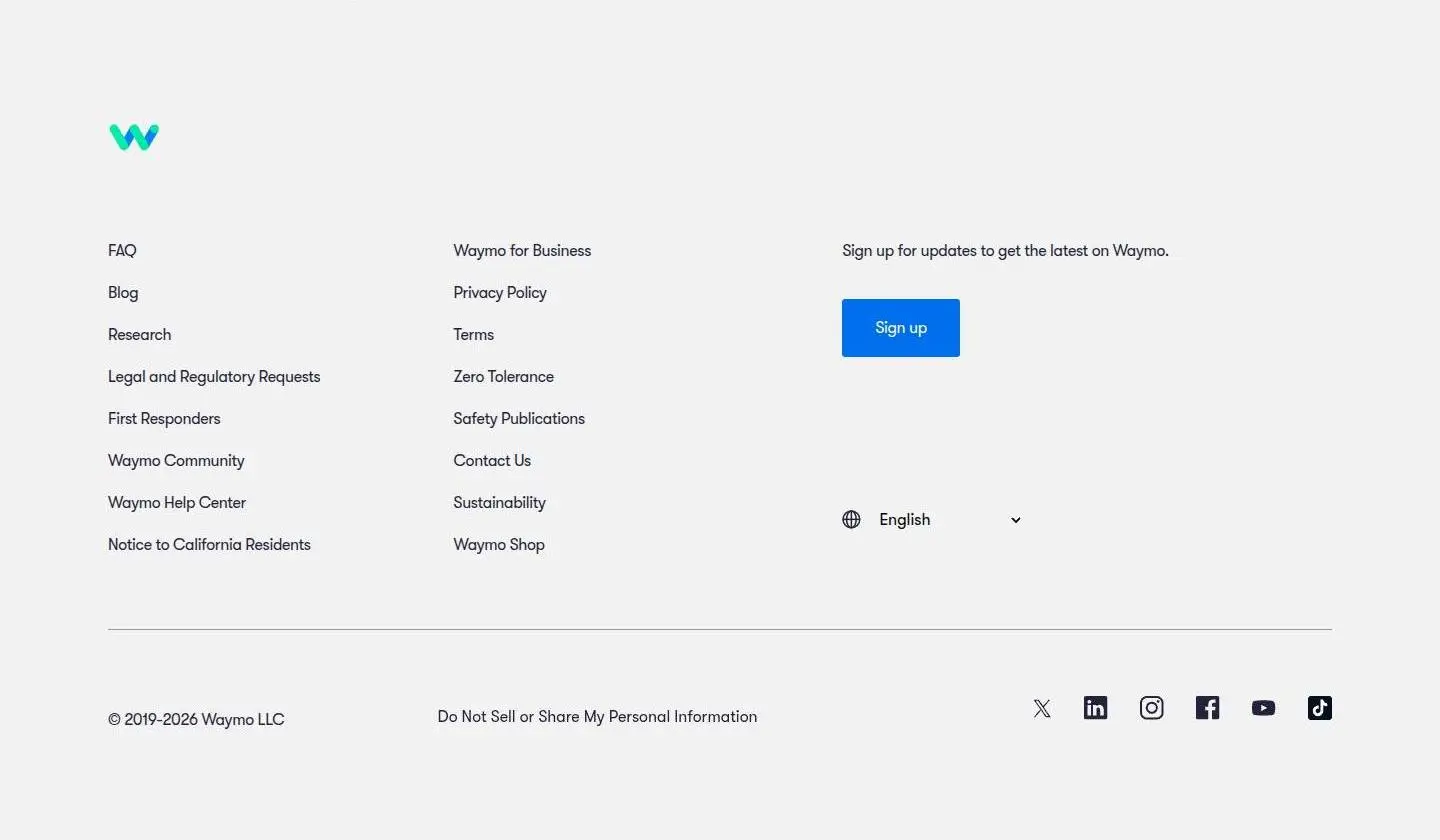
Task: Click the 'Sign up for updates' text
Action: point(1005,251)
